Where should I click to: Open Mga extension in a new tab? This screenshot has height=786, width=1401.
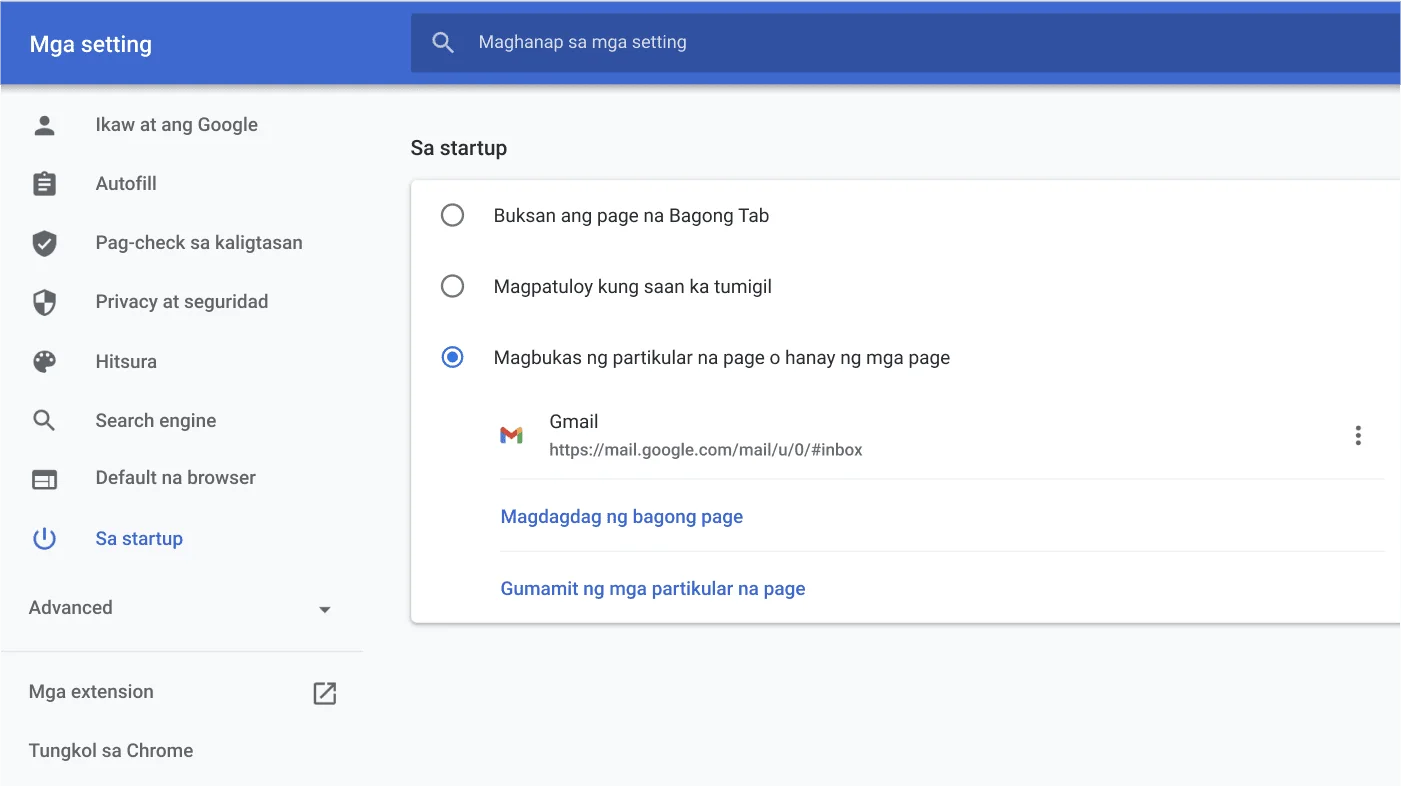coord(324,692)
